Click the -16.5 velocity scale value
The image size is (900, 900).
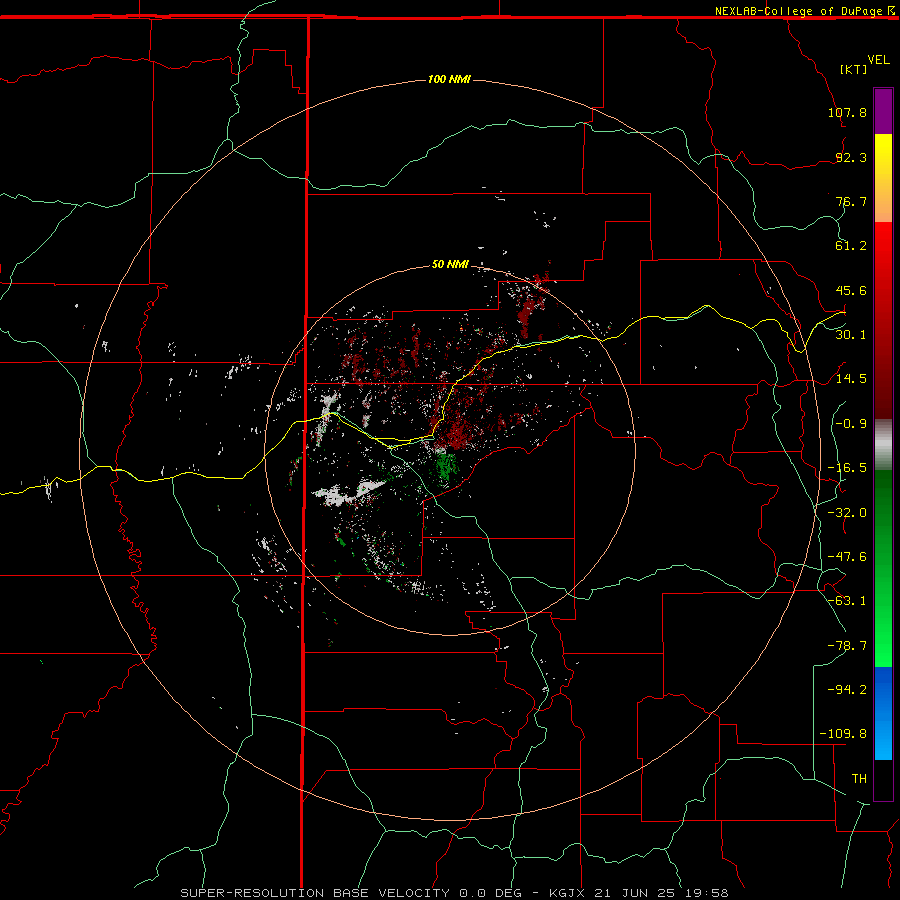point(847,468)
